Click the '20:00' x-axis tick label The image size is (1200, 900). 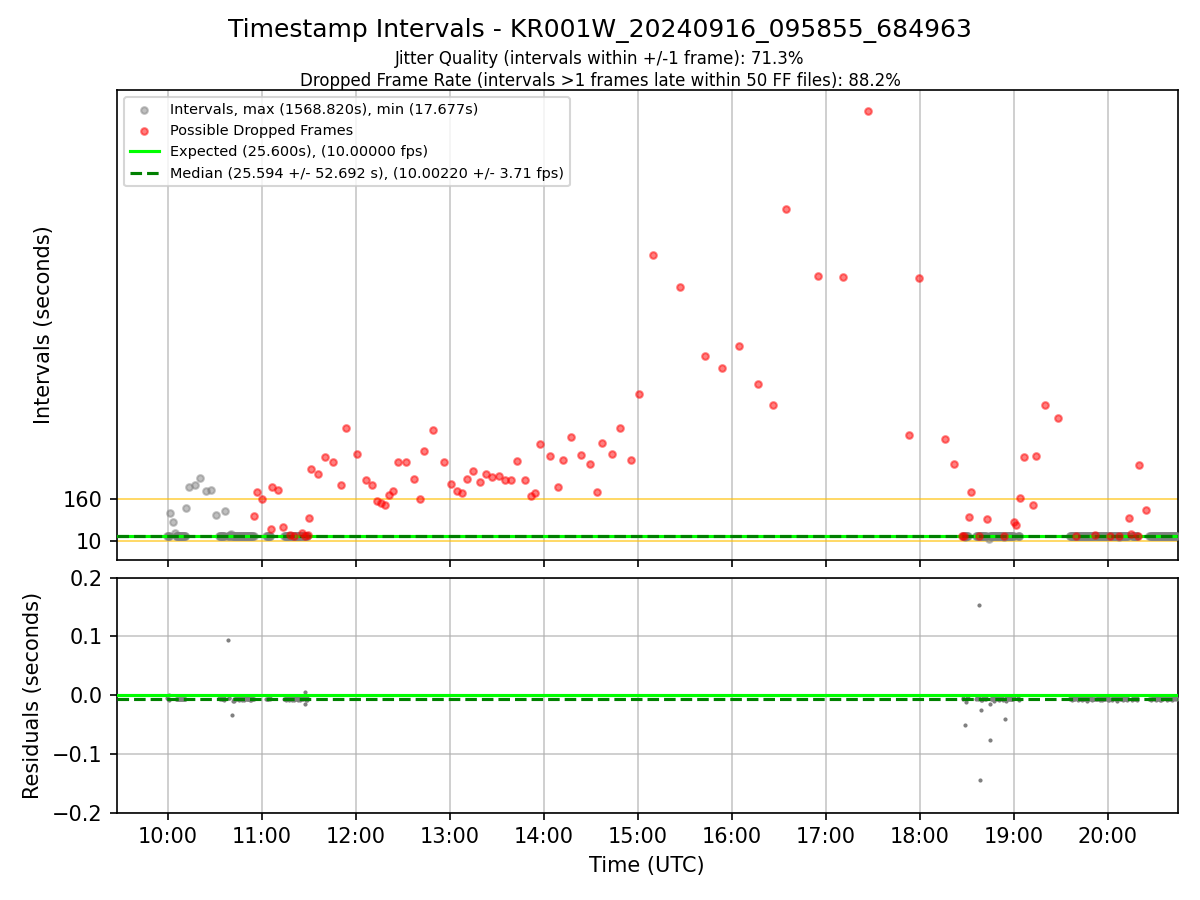coord(1107,836)
